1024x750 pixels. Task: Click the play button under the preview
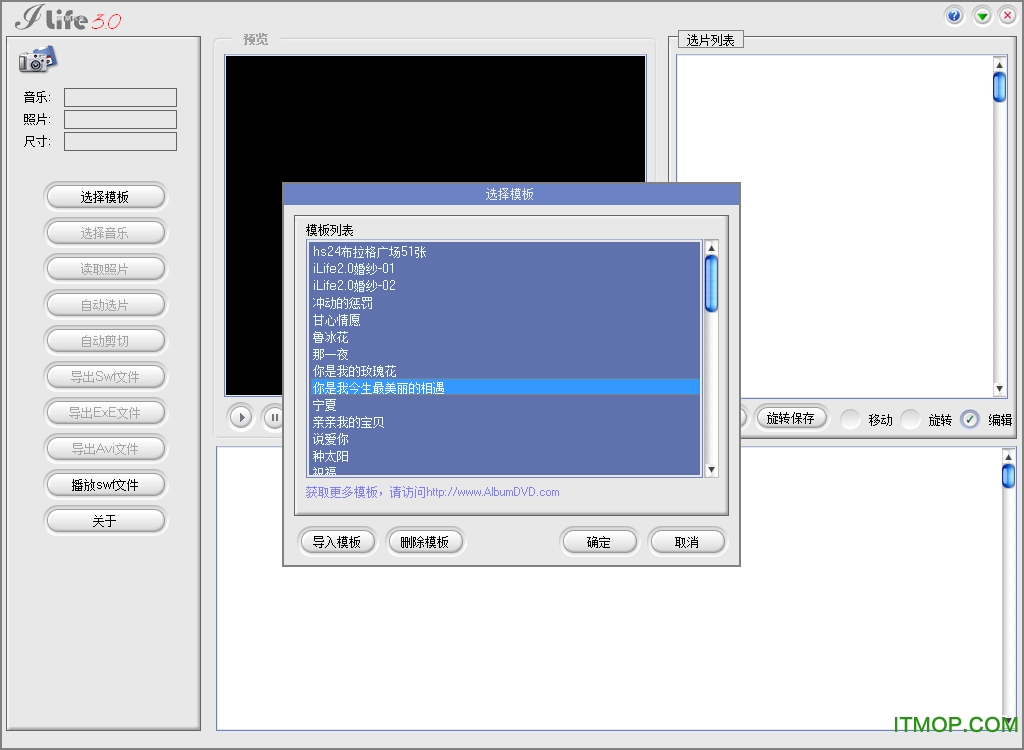point(241,417)
